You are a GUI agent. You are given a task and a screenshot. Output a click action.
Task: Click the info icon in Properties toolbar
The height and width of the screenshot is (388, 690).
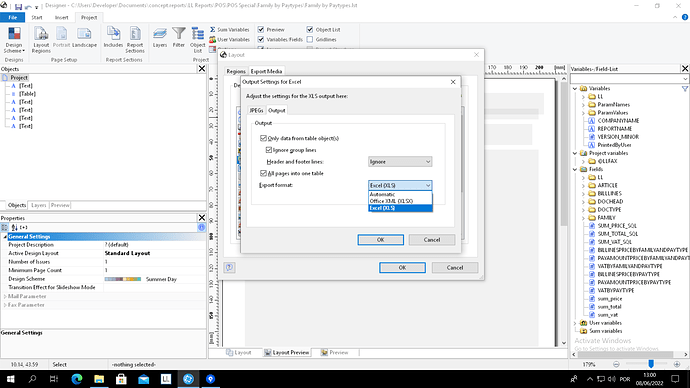click(x=201, y=227)
